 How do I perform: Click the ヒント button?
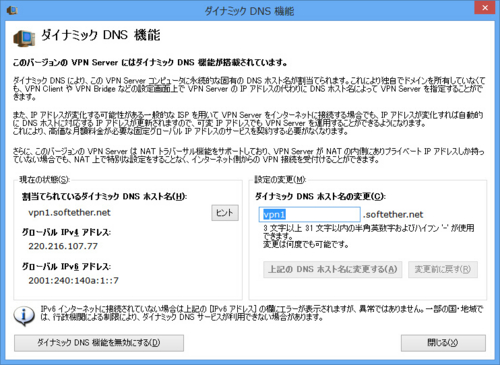pos(225,213)
